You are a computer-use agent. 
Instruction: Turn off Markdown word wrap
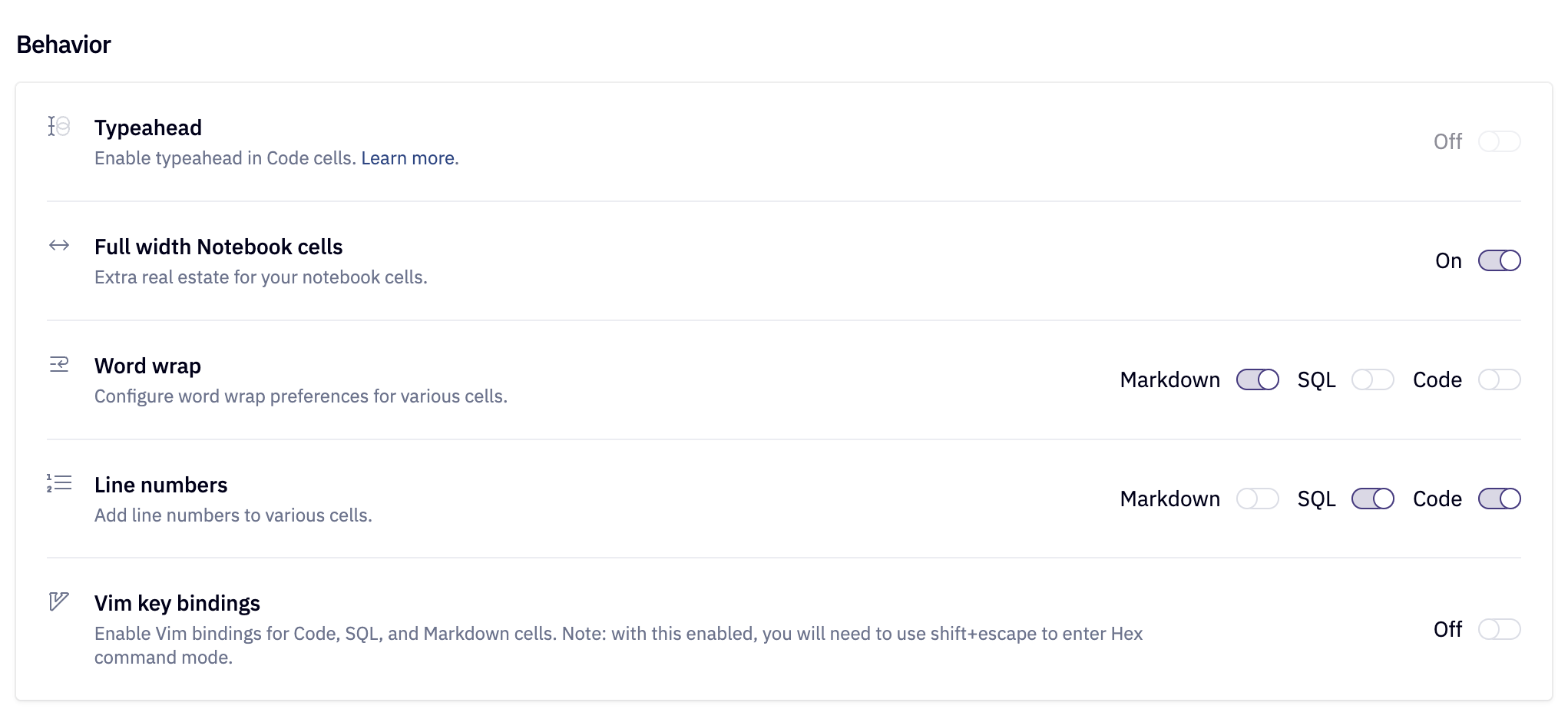[1257, 379]
